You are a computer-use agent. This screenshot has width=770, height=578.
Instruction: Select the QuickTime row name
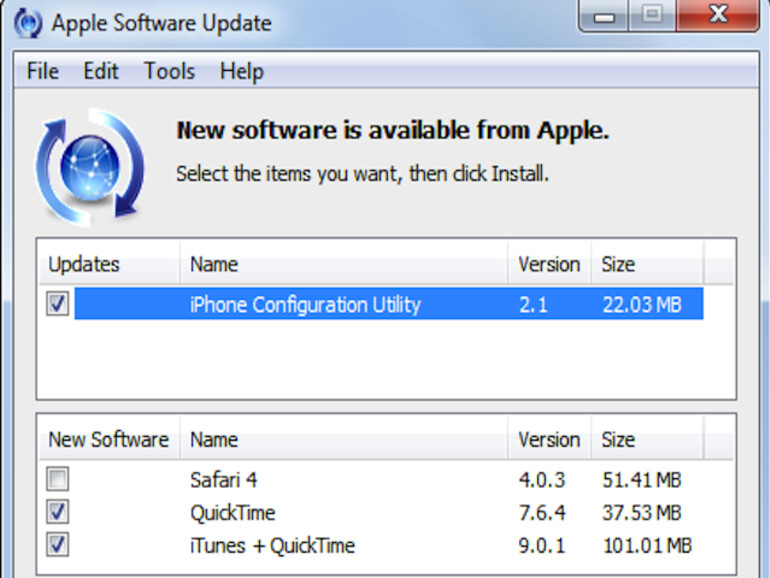tap(233, 513)
